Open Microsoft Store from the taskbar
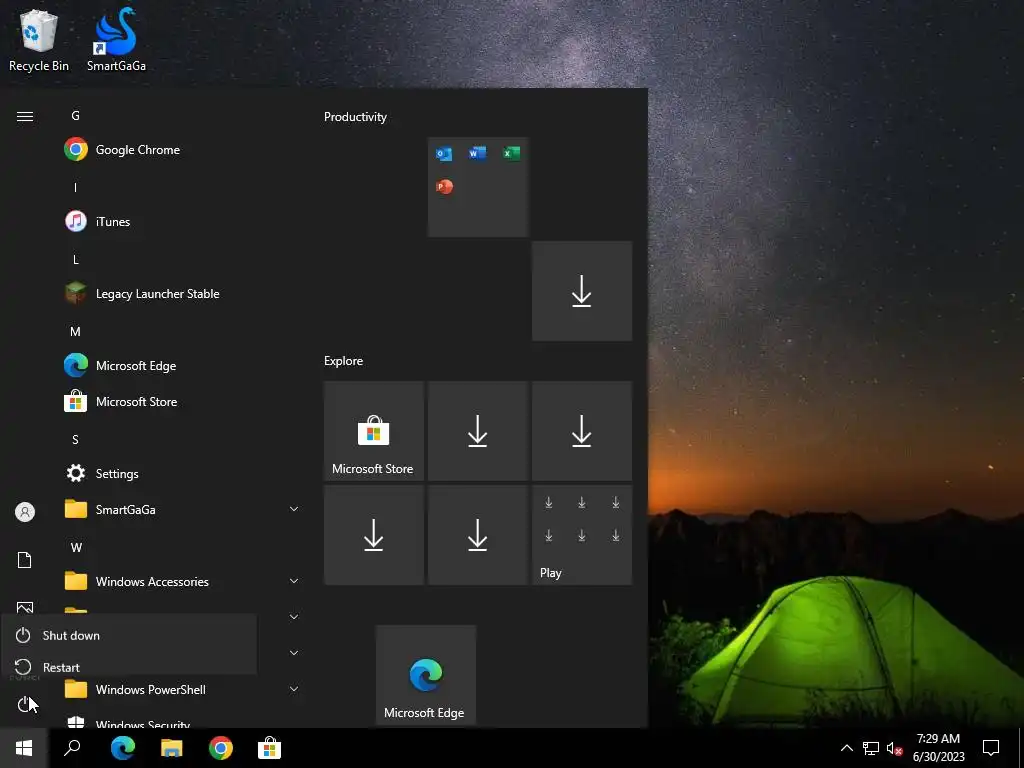This screenshot has height=768, width=1024. [x=269, y=748]
